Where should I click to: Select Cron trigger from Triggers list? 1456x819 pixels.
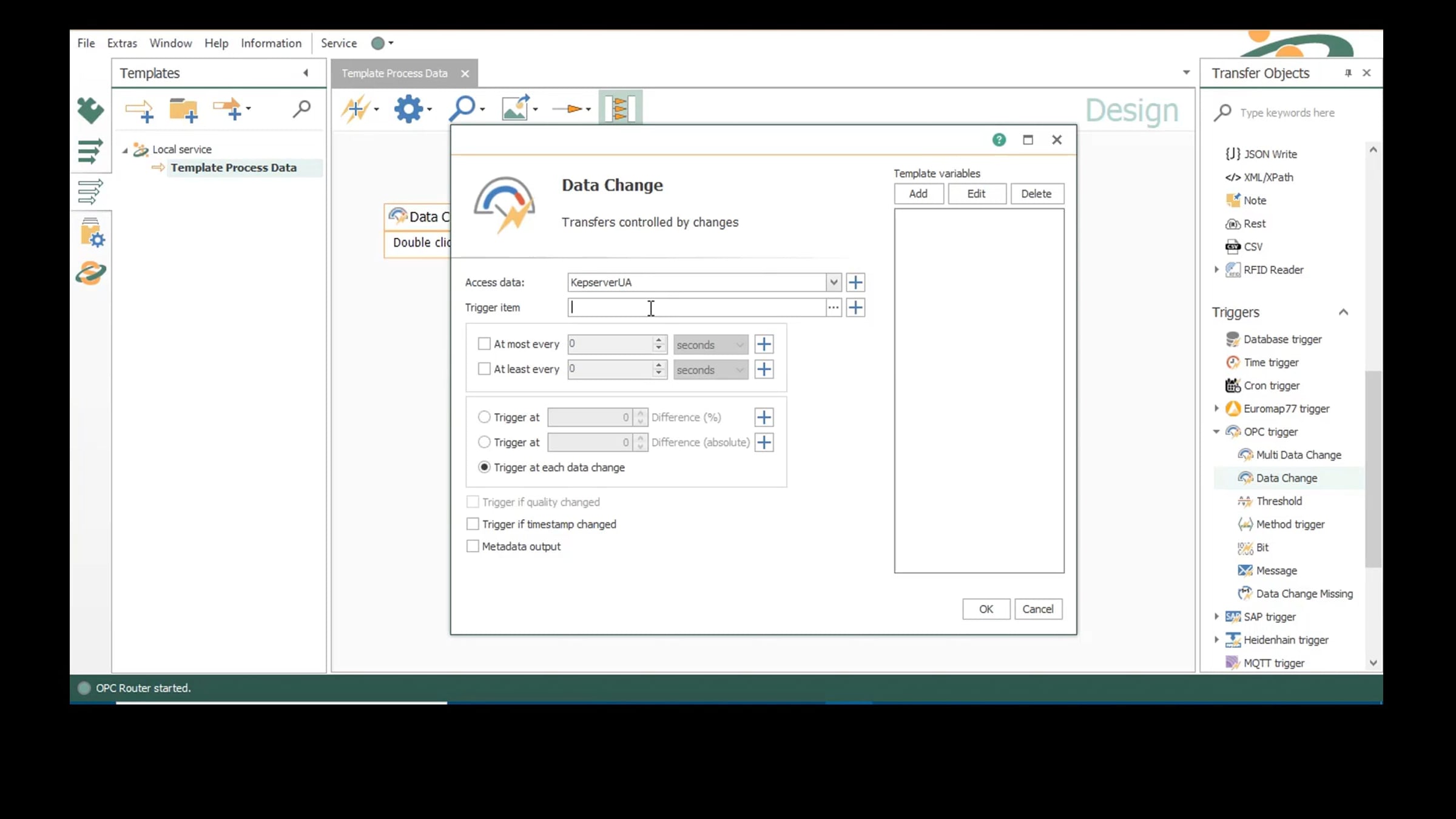click(x=1272, y=386)
